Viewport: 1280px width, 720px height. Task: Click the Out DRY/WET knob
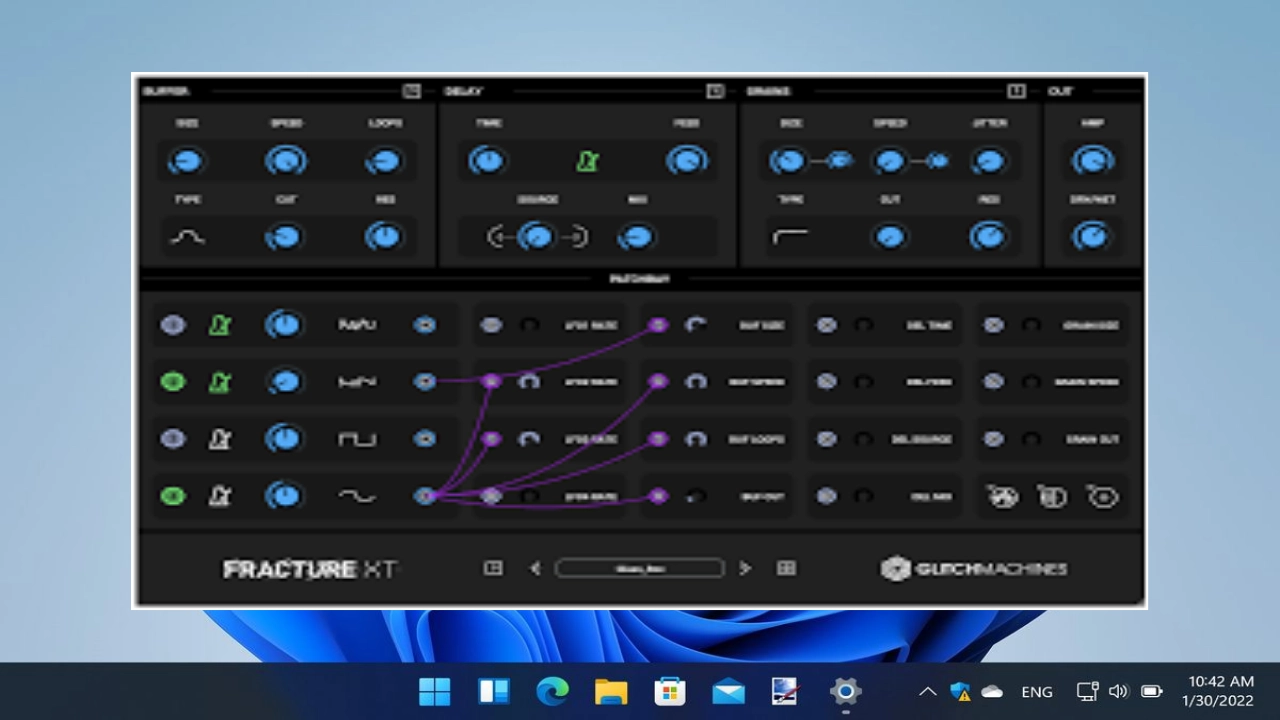[x=1092, y=237]
